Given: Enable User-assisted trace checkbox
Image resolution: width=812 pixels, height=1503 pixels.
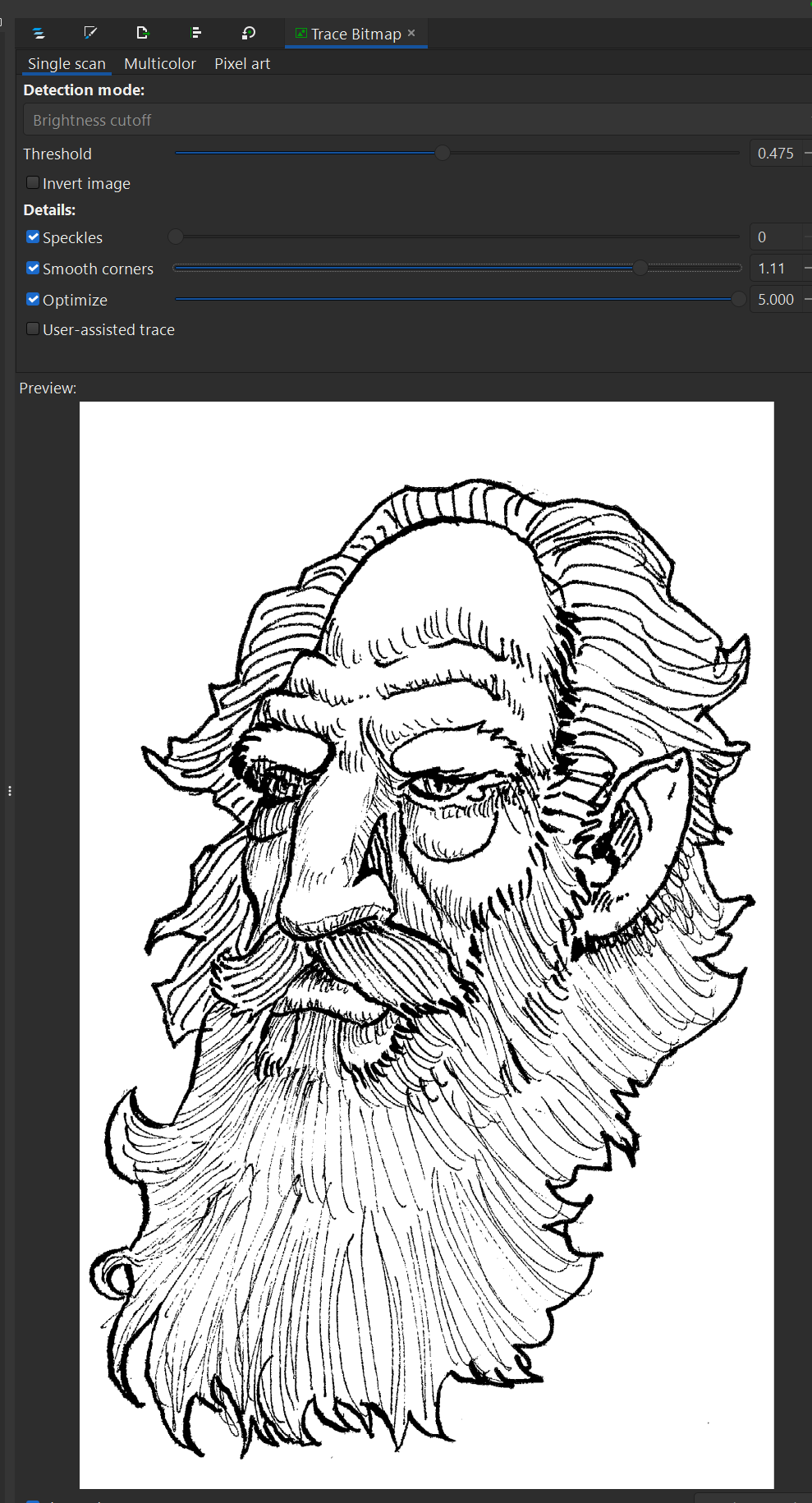Looking at the screenshot, I should pos(33,329).
